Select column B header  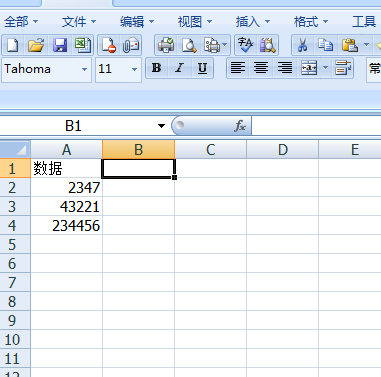(x=138, y=150)
